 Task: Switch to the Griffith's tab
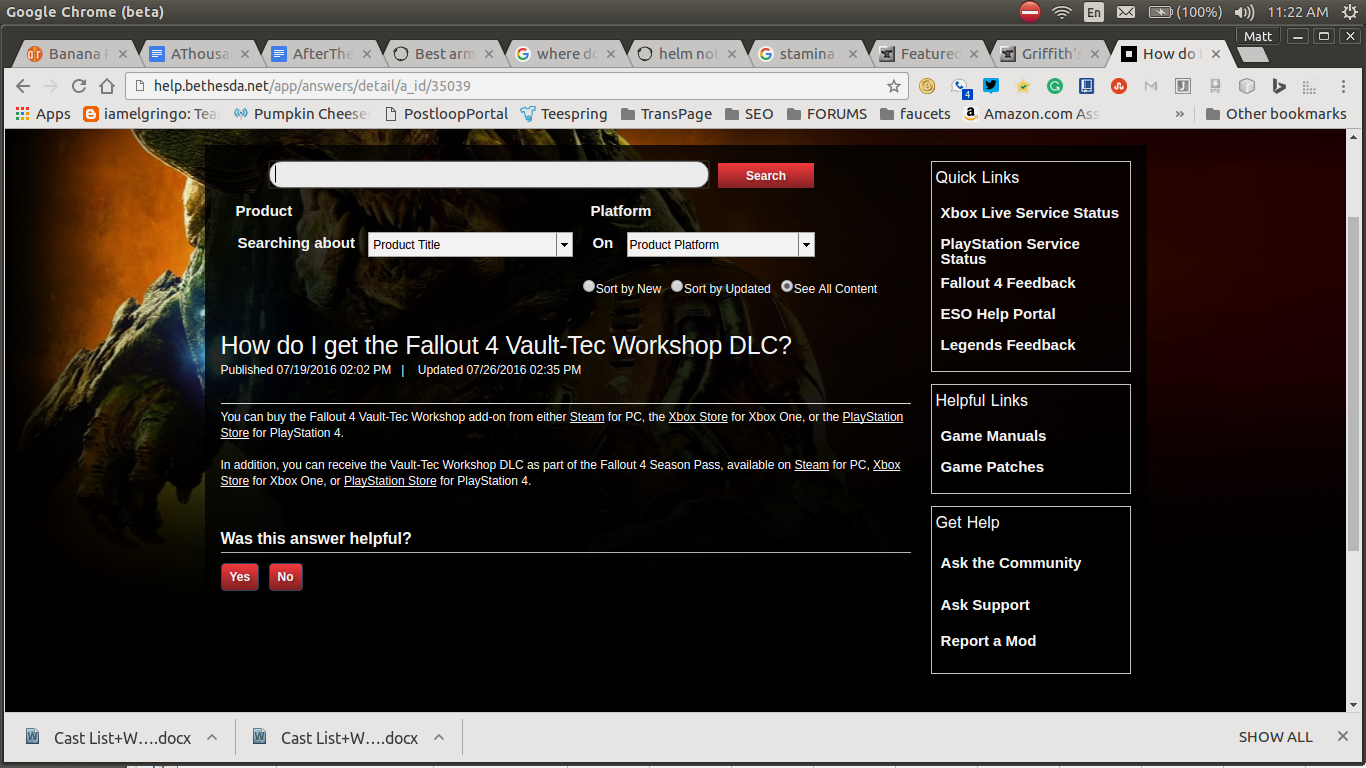click(x=1051, y=54)
